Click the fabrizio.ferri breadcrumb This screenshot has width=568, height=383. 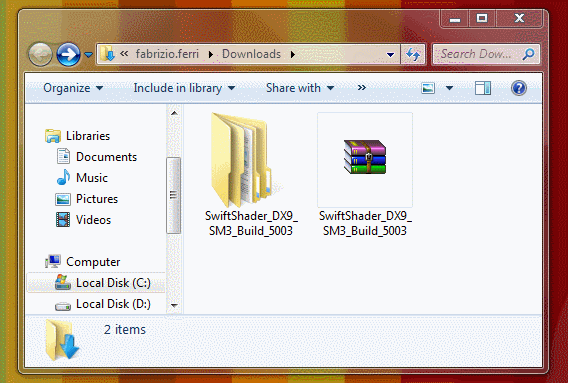point(167,54)
